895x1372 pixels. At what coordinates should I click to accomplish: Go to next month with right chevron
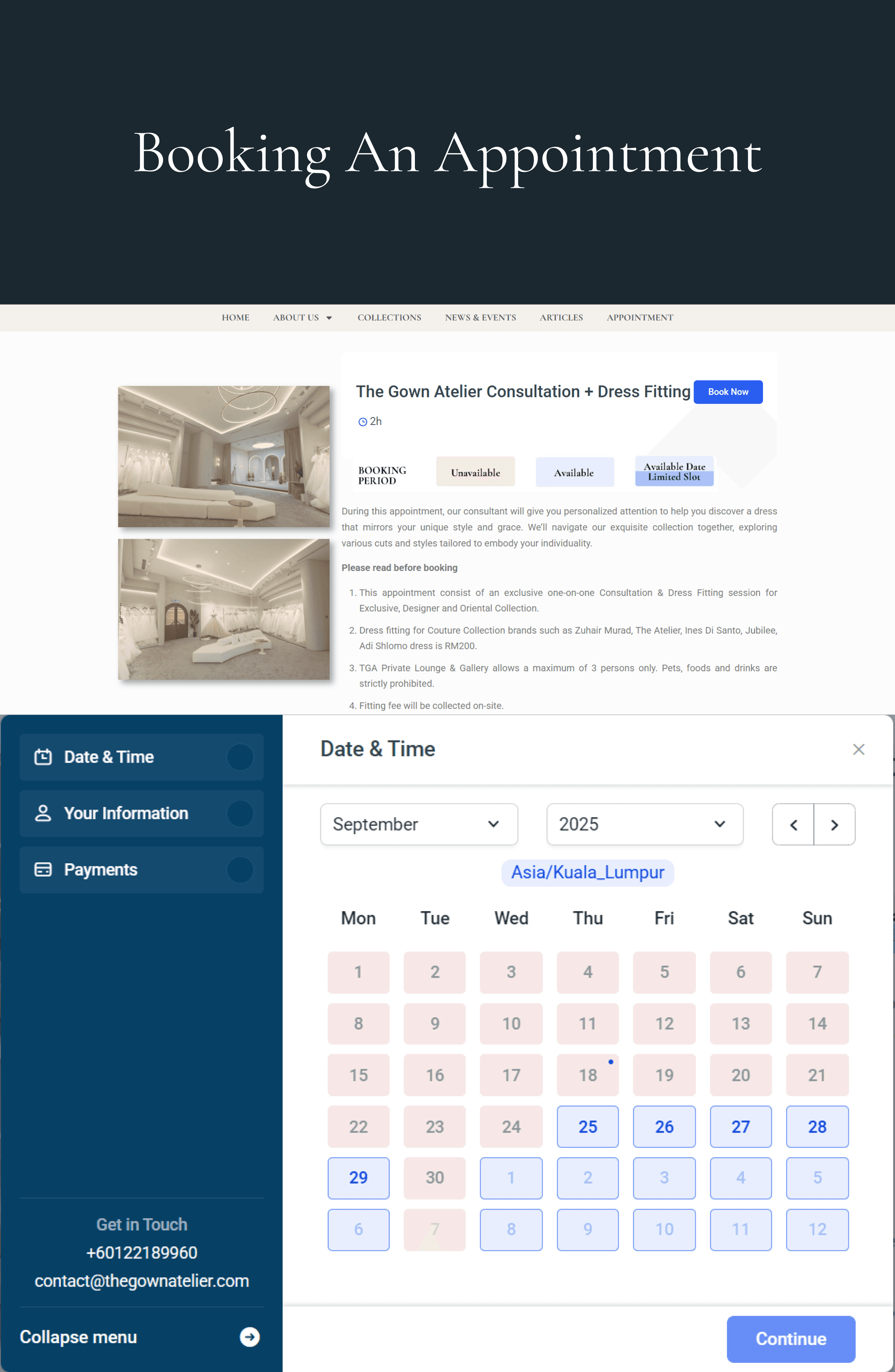835,824
